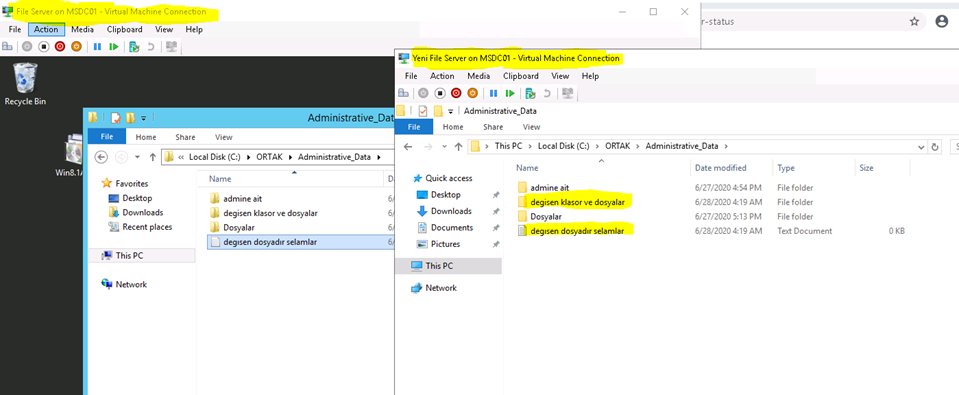Viewport: 959px width, 395px height.
Task: Open the Recycle Bin desktop icon
Action: point(25,84)
